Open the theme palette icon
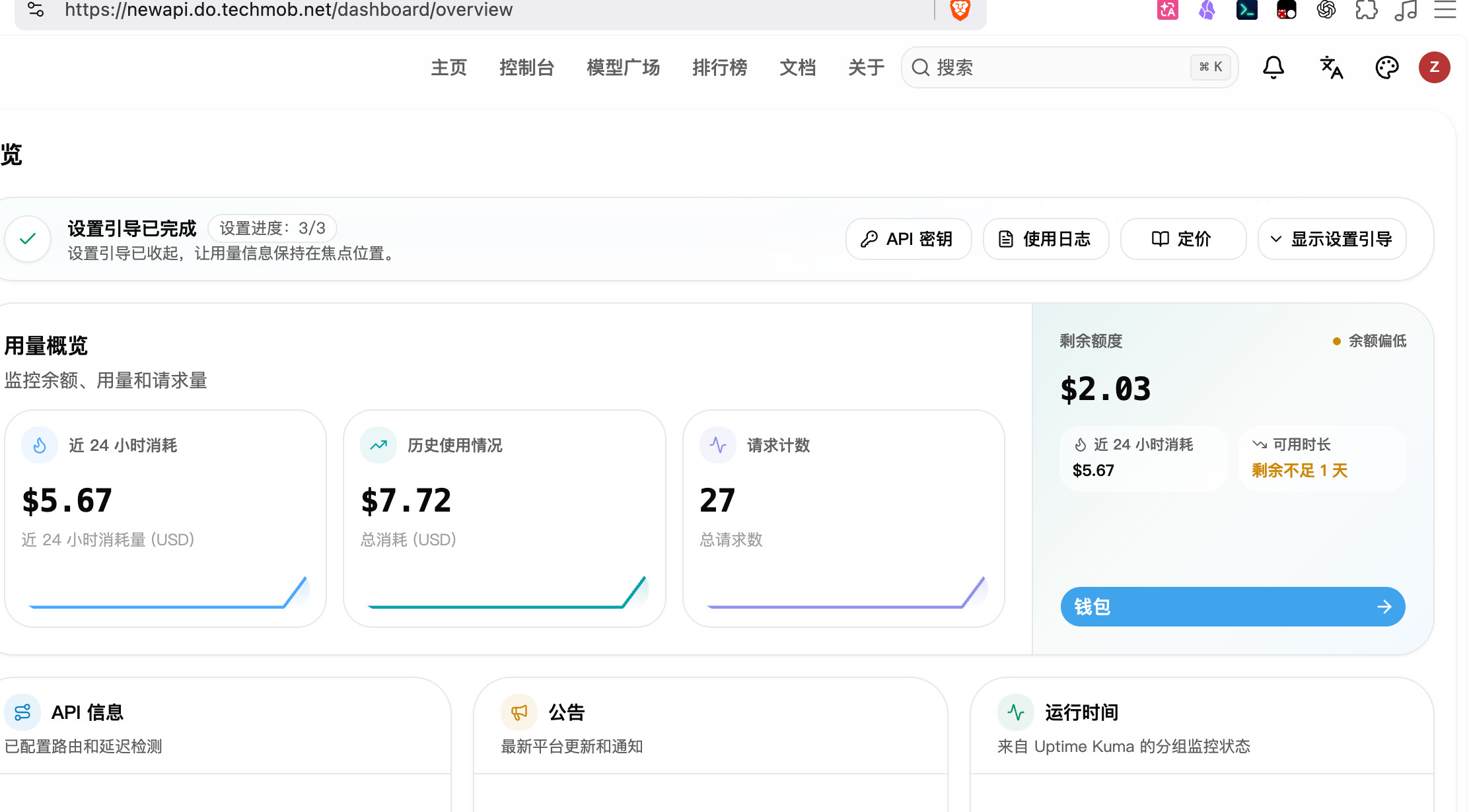The height and width of the screenshot is (812, 1469). (x=1386, y=67)
